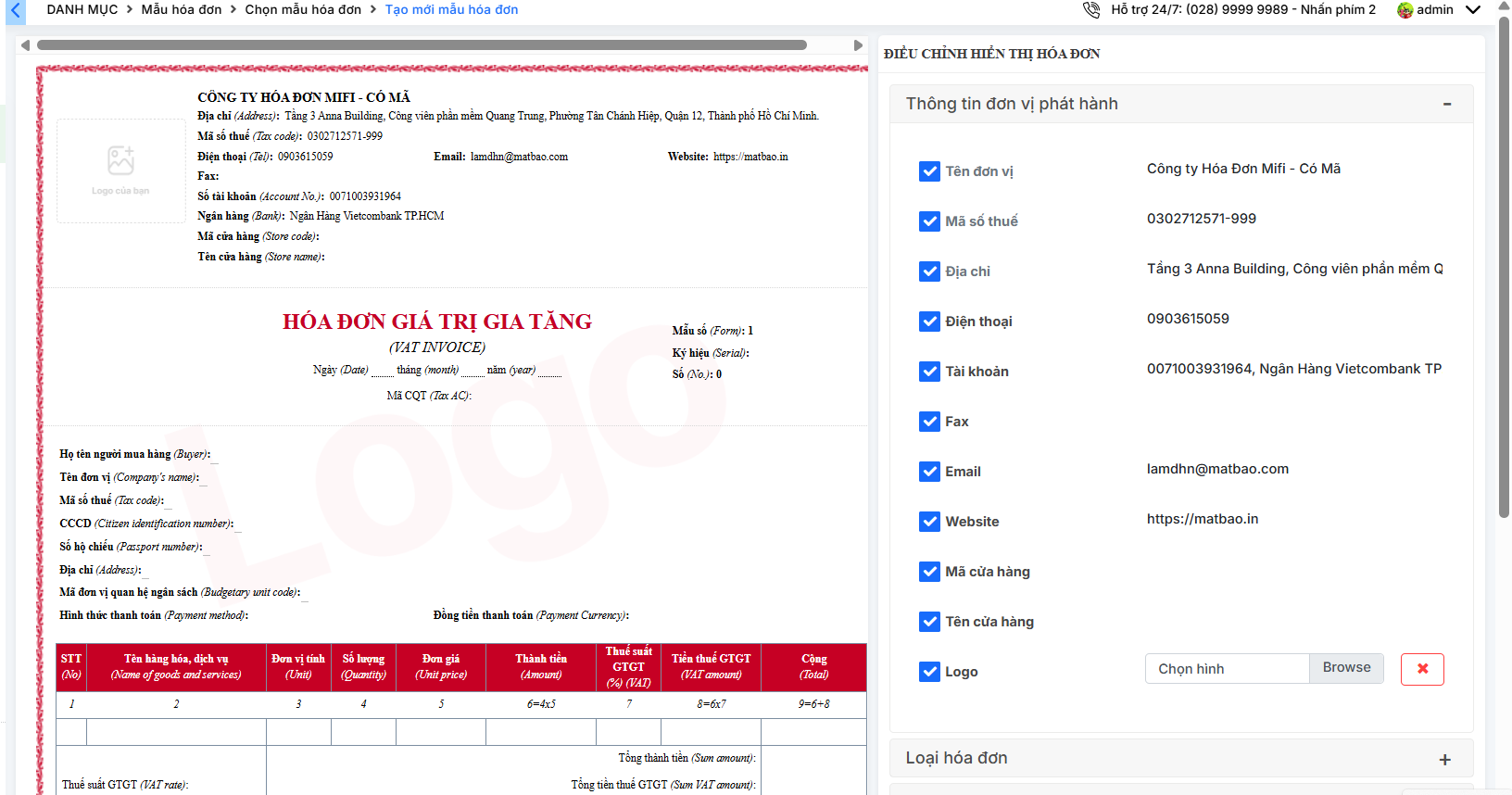Click the Tạo mới mẫu hóa đơn breadcrumb
1512x795 pixels.
(451, 9)
